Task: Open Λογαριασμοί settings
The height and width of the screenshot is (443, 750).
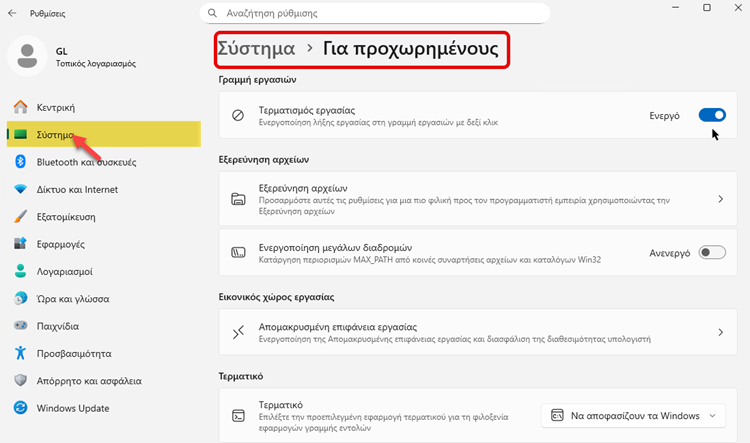Action: (104, 271)
